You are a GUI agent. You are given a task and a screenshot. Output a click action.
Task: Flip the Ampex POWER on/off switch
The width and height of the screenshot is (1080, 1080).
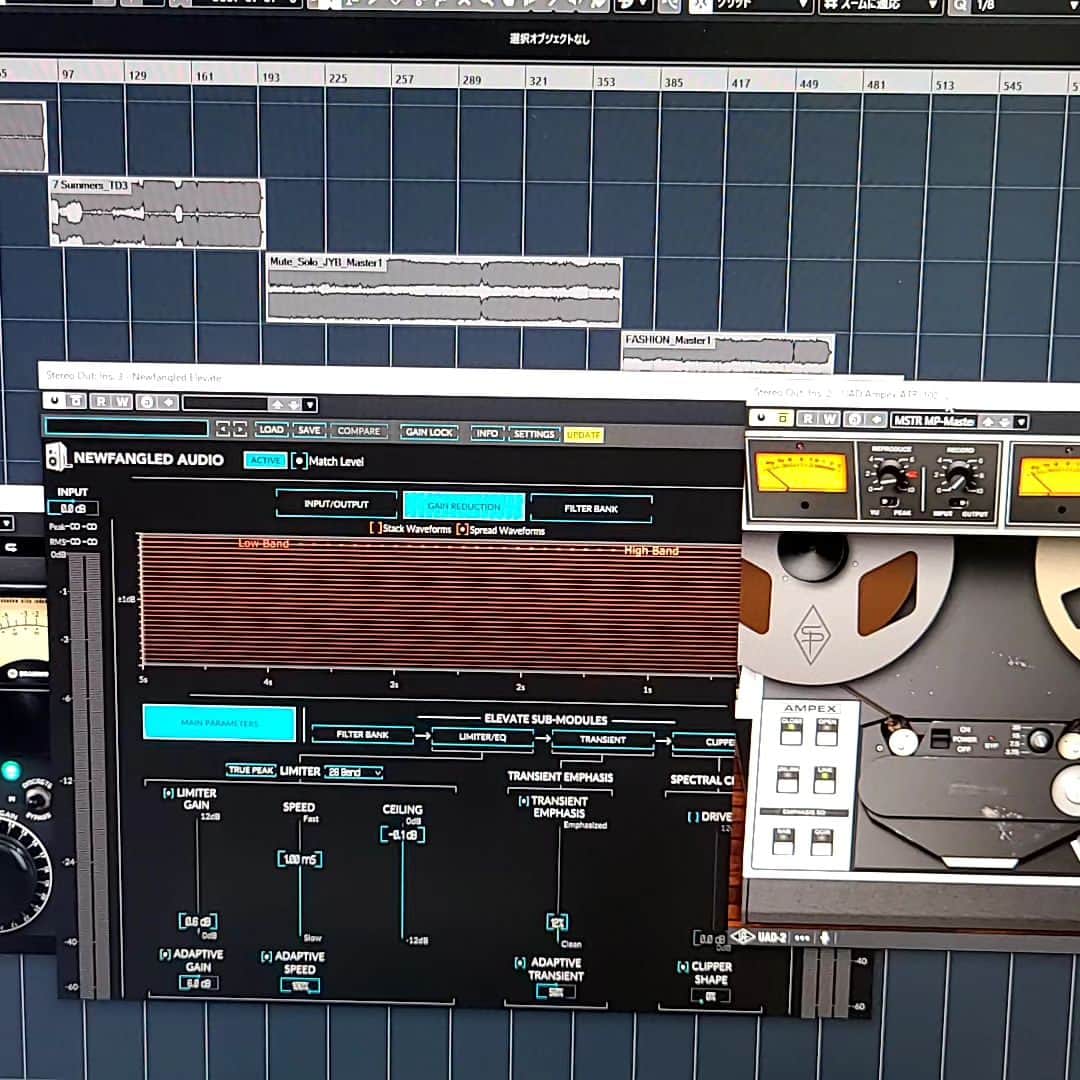(x=939, y=738)
